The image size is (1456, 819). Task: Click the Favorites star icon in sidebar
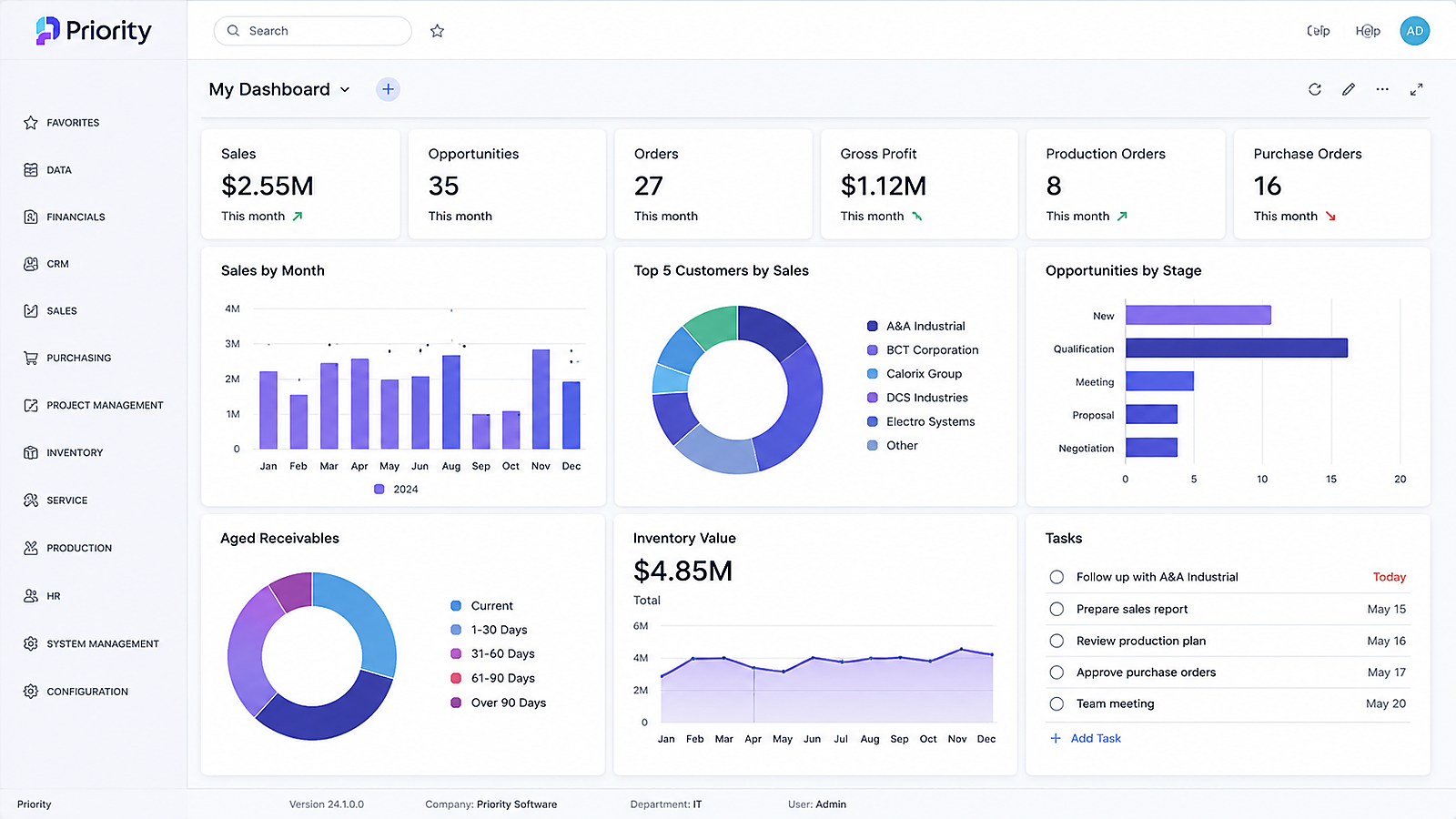click(x=31, y=123)
